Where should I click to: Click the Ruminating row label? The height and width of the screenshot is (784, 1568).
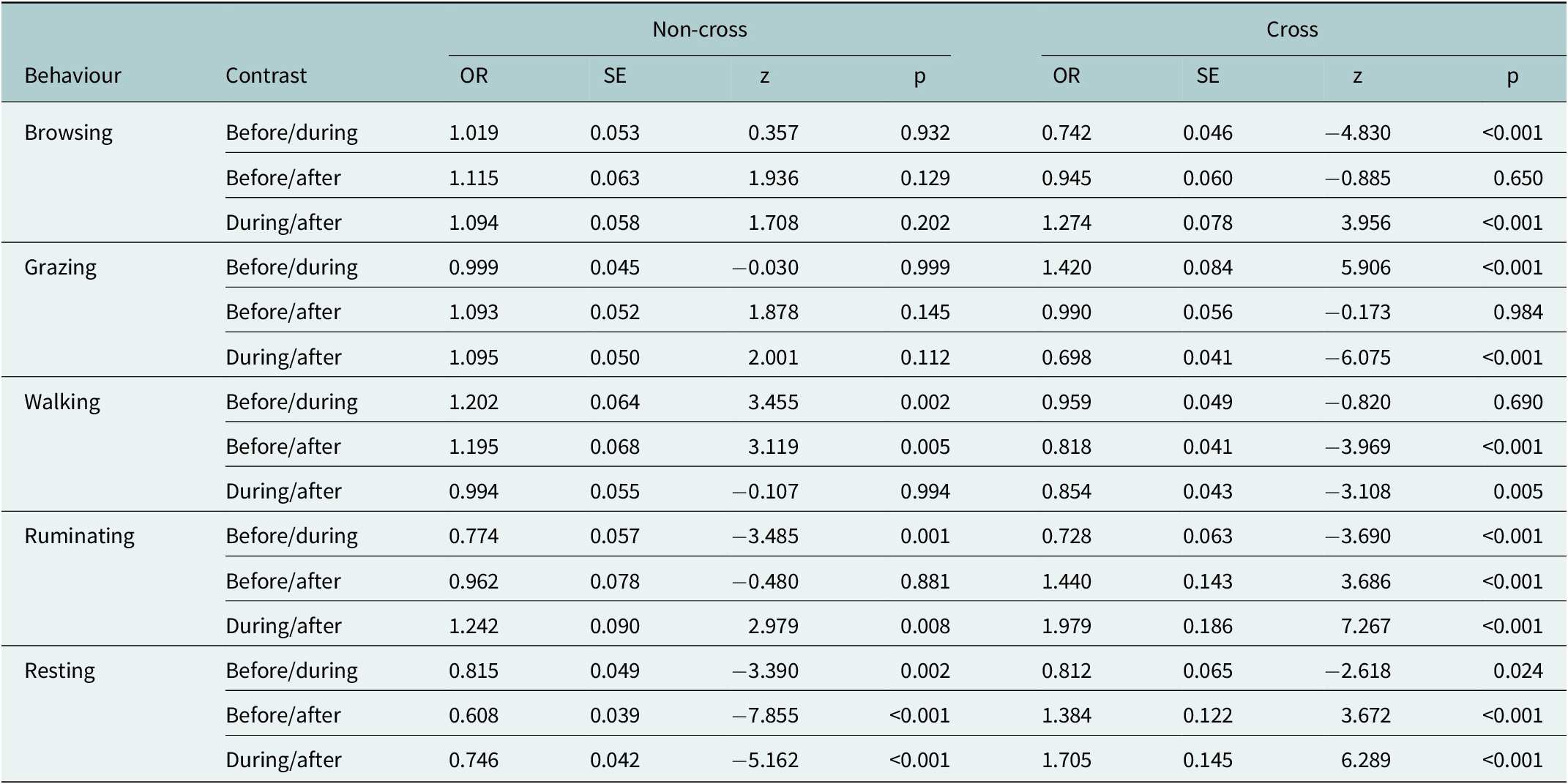click(79, 536)
